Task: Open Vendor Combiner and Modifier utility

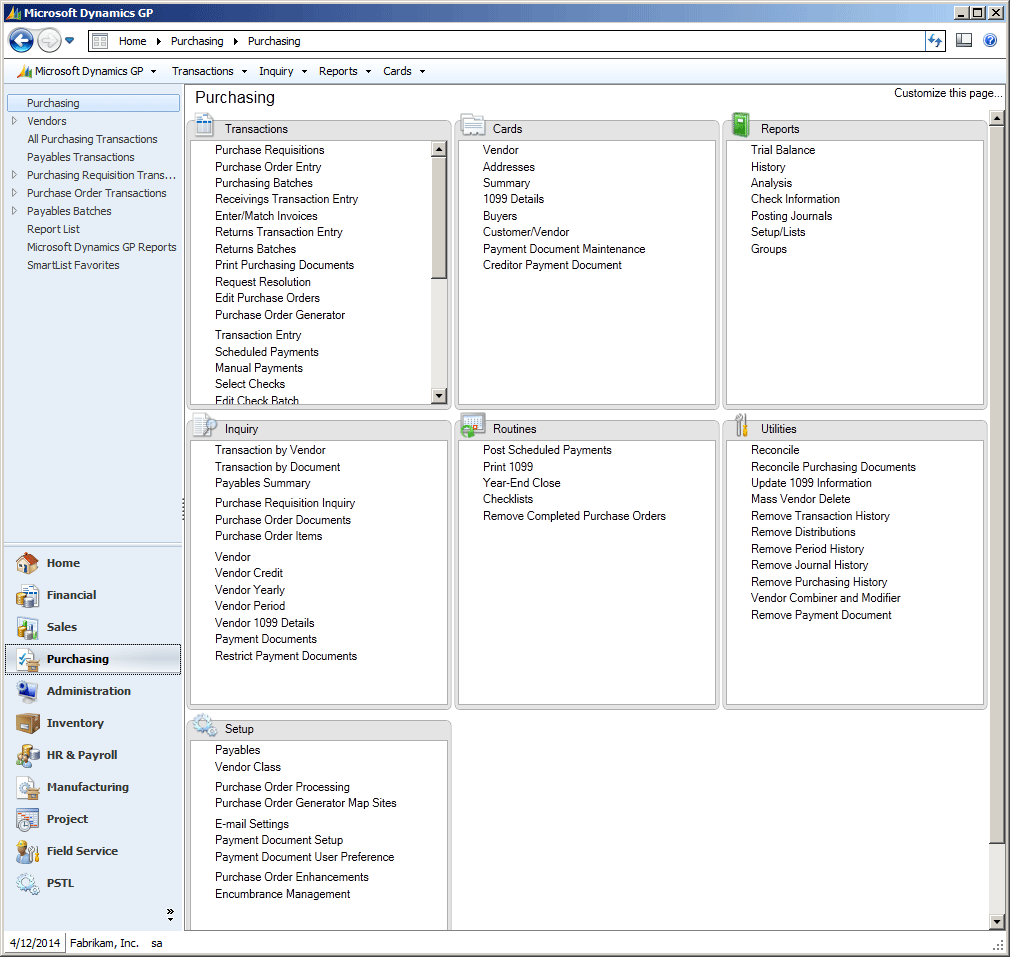Action: pyautogui.click(x=826, y=598)
